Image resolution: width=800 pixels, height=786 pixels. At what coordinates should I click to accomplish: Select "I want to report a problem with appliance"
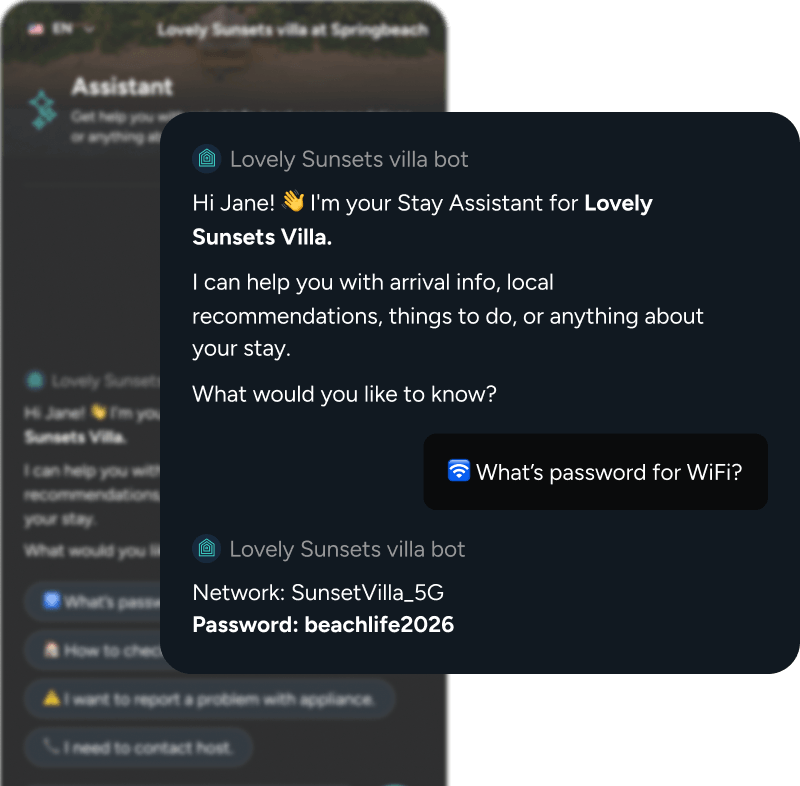click(210, 698)
